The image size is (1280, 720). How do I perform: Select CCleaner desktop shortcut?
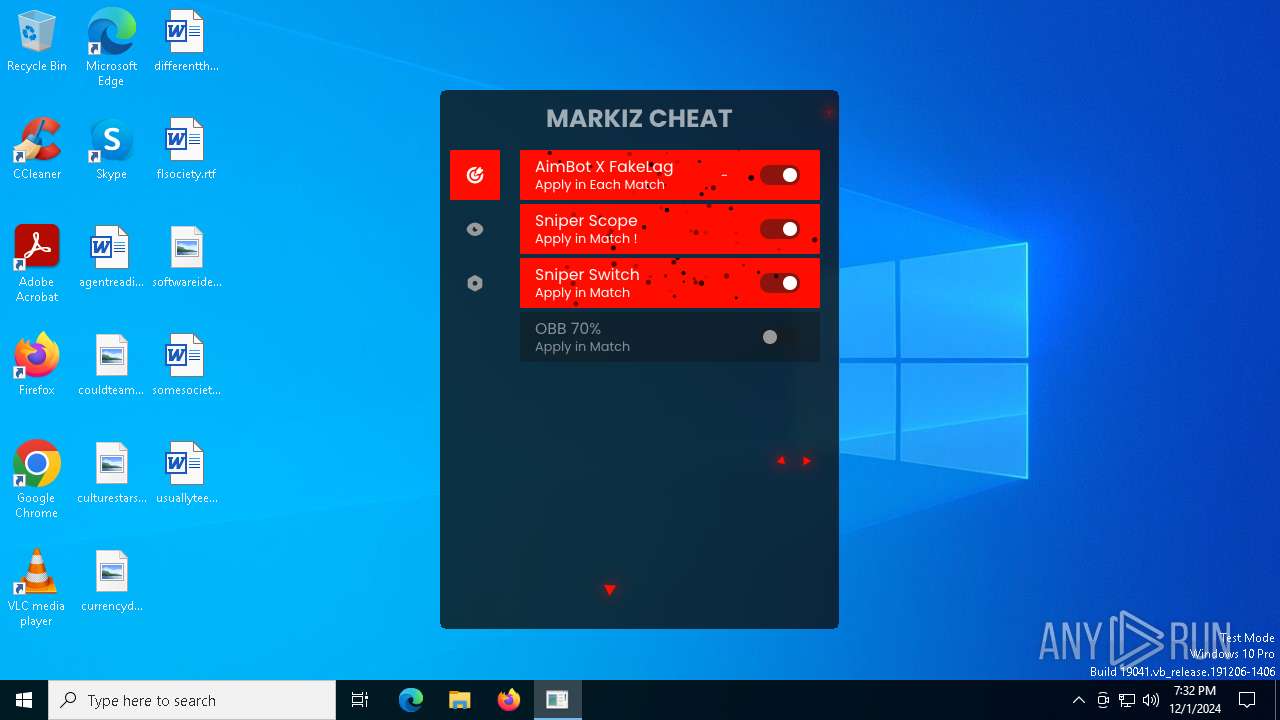pyautogui.click(x=37, y=150)
